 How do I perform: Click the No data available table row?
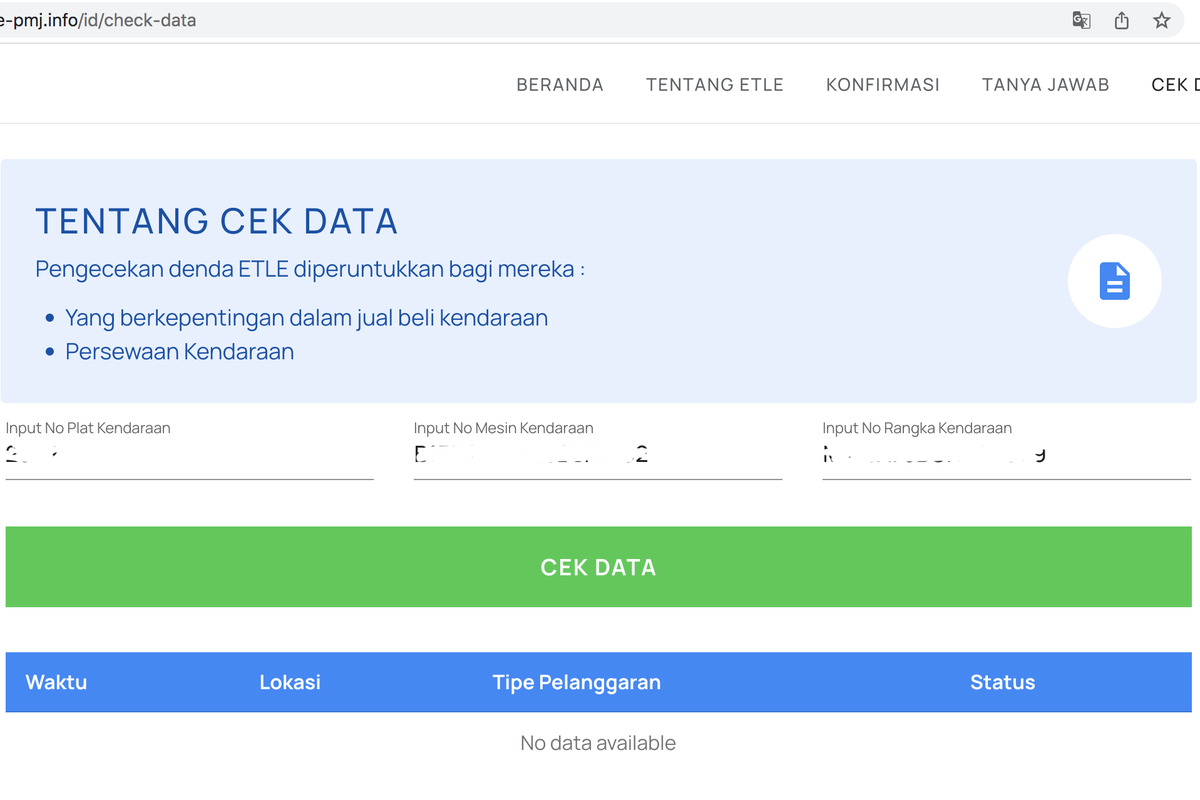(x=597, y=743)
